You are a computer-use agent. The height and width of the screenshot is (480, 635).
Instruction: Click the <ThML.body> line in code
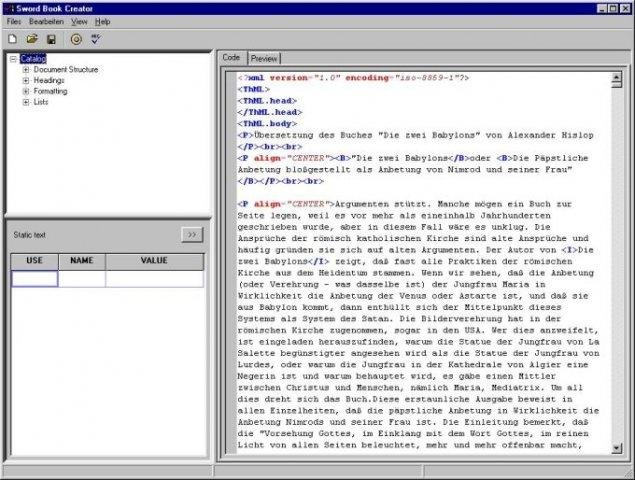click(x=267, y=124)
